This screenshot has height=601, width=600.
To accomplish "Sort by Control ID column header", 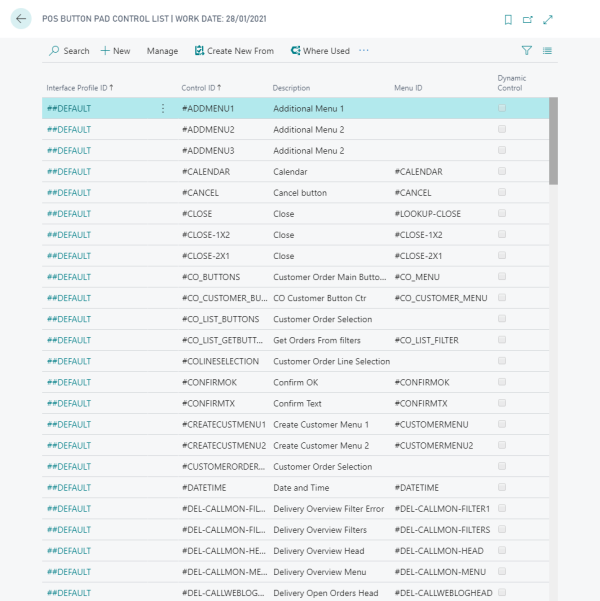I will click(206, 88).
